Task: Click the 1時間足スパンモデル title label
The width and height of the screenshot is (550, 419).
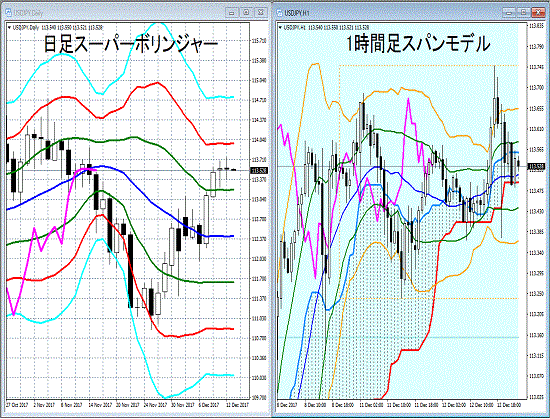Action: (x=418, y=44)
